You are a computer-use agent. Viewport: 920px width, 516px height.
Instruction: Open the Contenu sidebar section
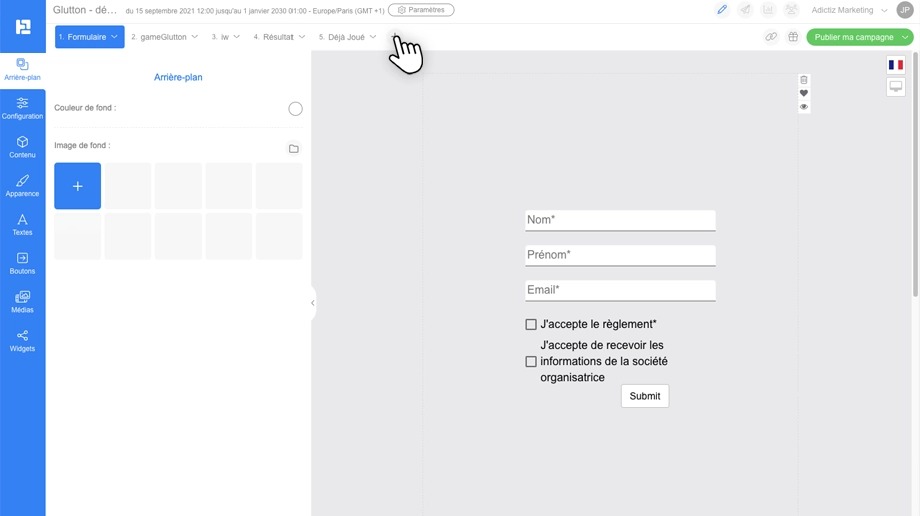[22, 147]
